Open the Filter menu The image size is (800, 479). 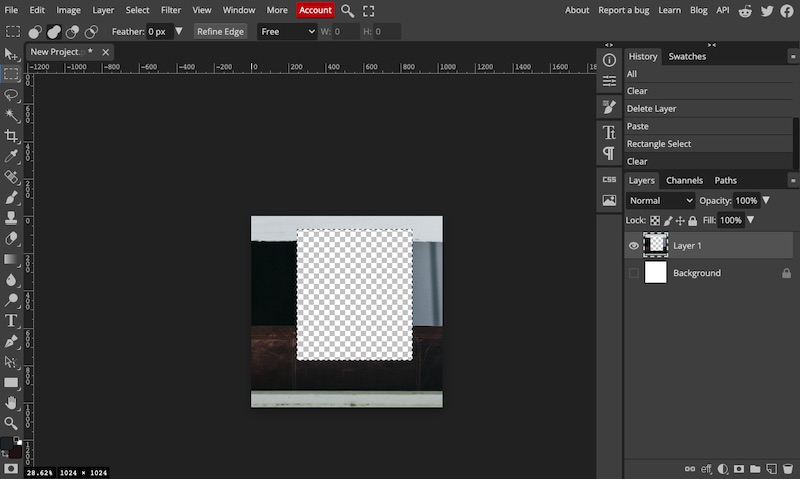171,10
